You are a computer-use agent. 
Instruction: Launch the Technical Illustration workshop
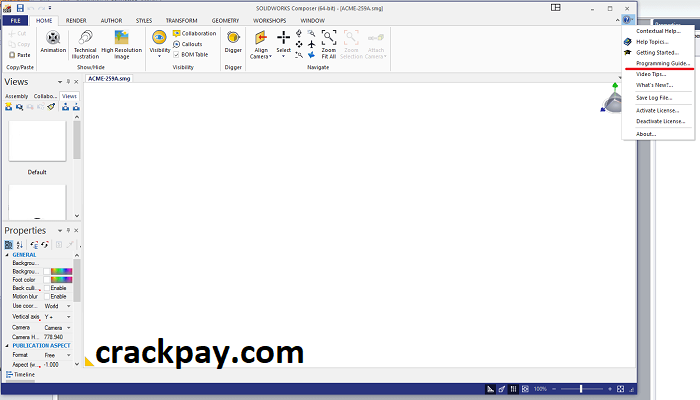click(85, 45)
